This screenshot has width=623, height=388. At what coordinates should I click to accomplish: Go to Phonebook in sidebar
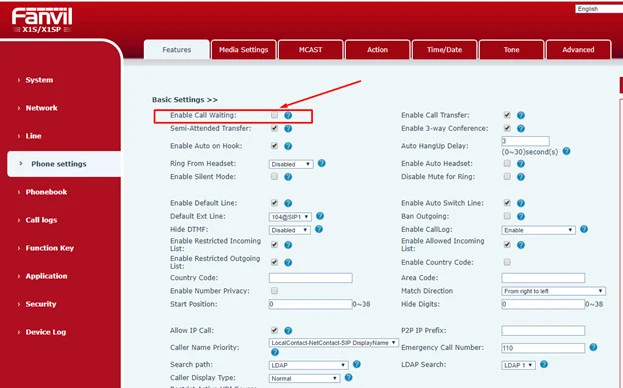pos(46,192)
